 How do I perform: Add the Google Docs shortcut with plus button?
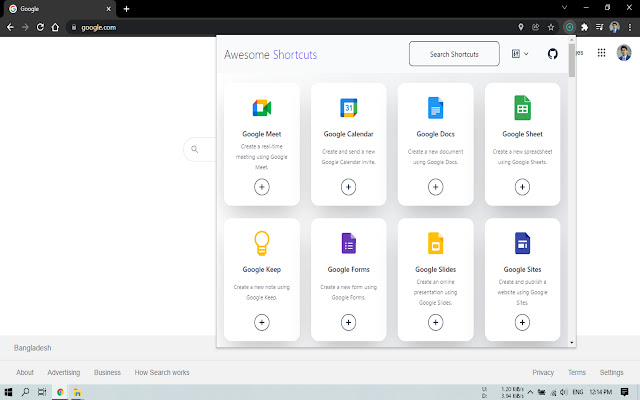[x=436, y=187]
